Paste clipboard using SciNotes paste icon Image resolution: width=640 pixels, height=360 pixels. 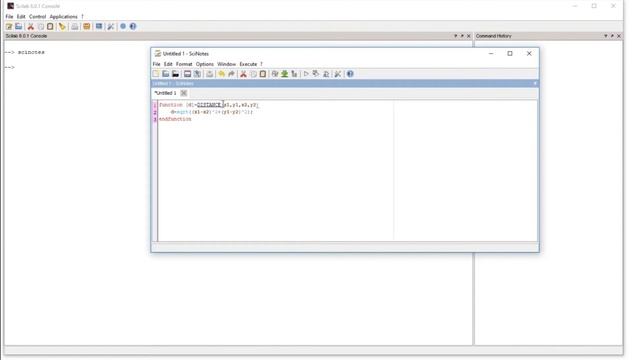click(263, 74)
